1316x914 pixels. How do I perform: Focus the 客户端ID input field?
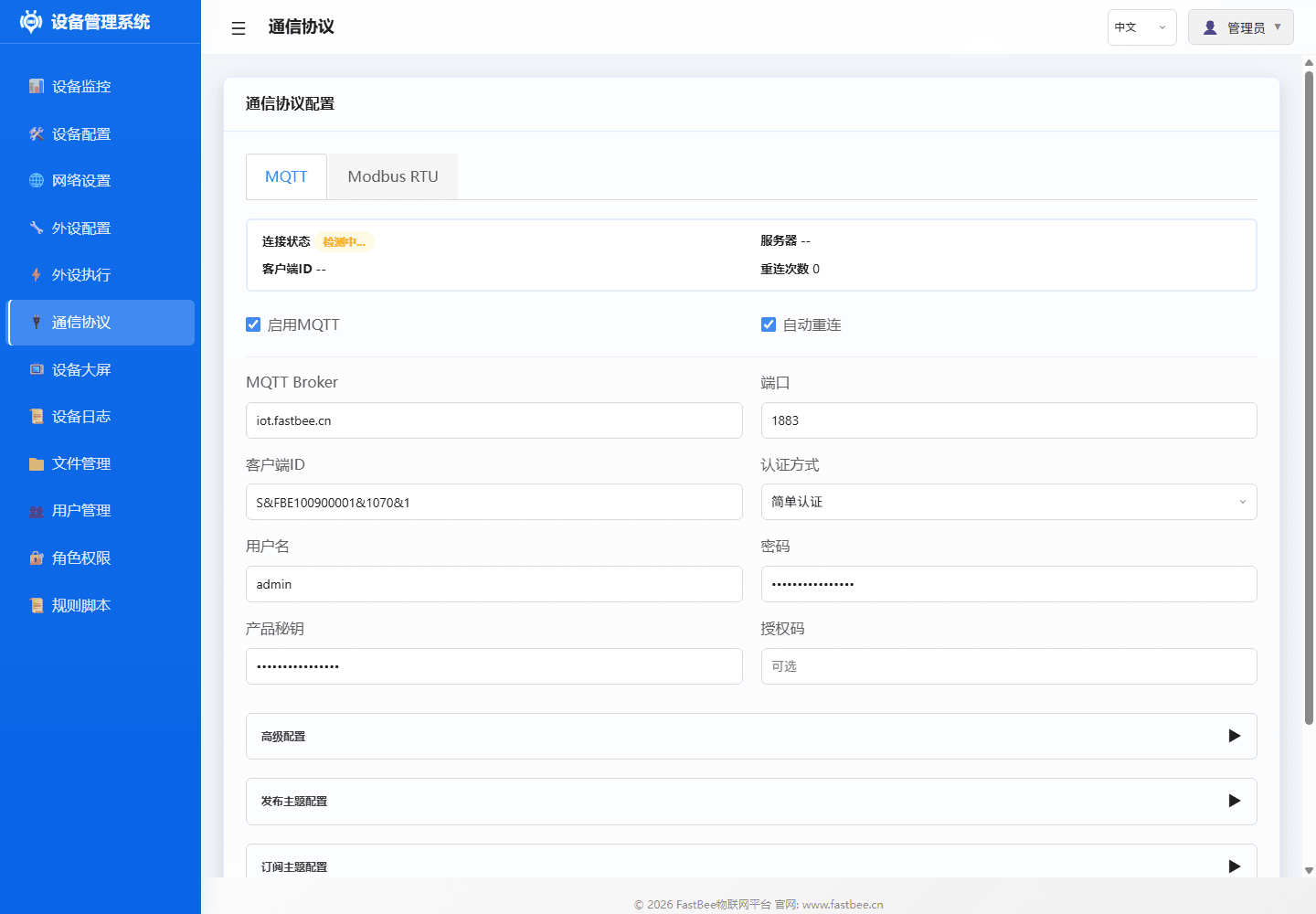tap(494, 502)
